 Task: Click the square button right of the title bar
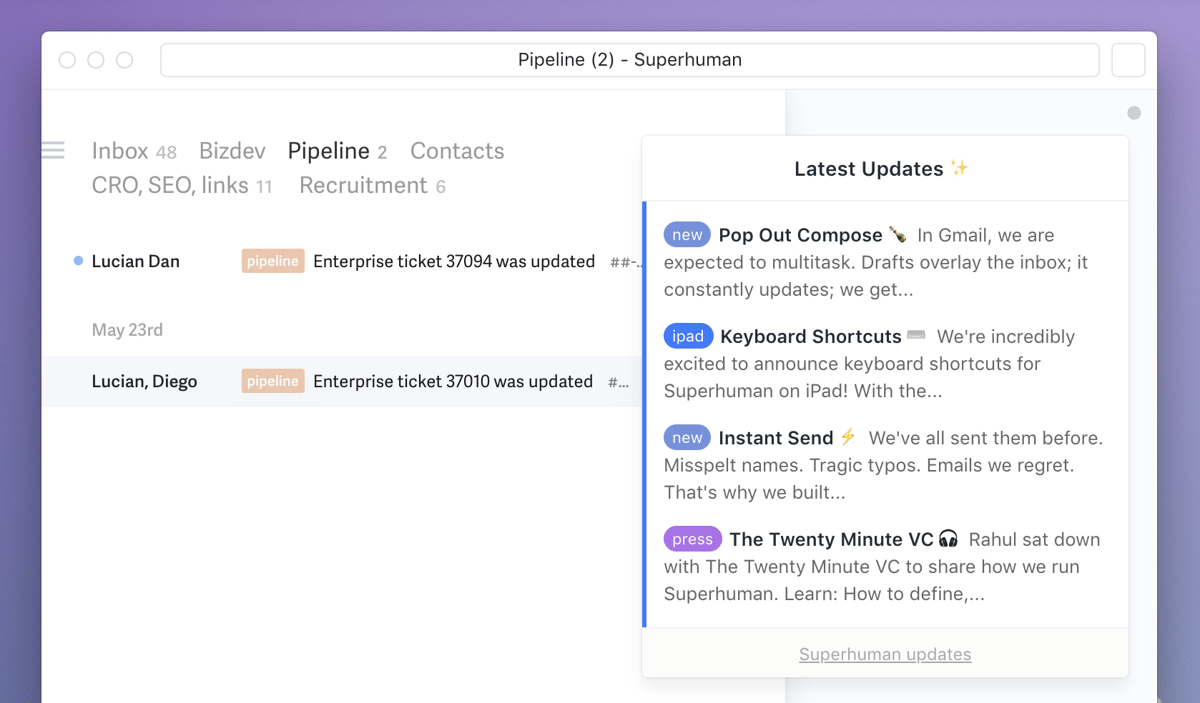pyautogui.click(x=1128, y=60)
